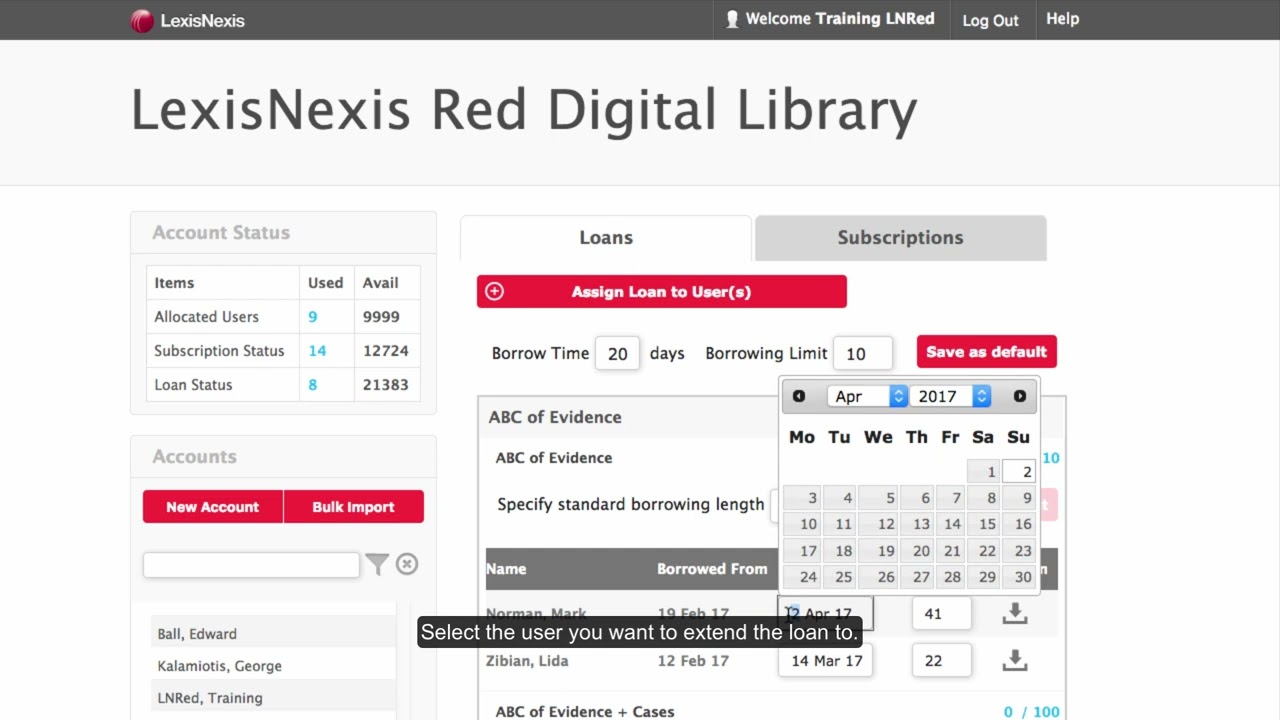Click the Save as default button

tap(986, 352)
